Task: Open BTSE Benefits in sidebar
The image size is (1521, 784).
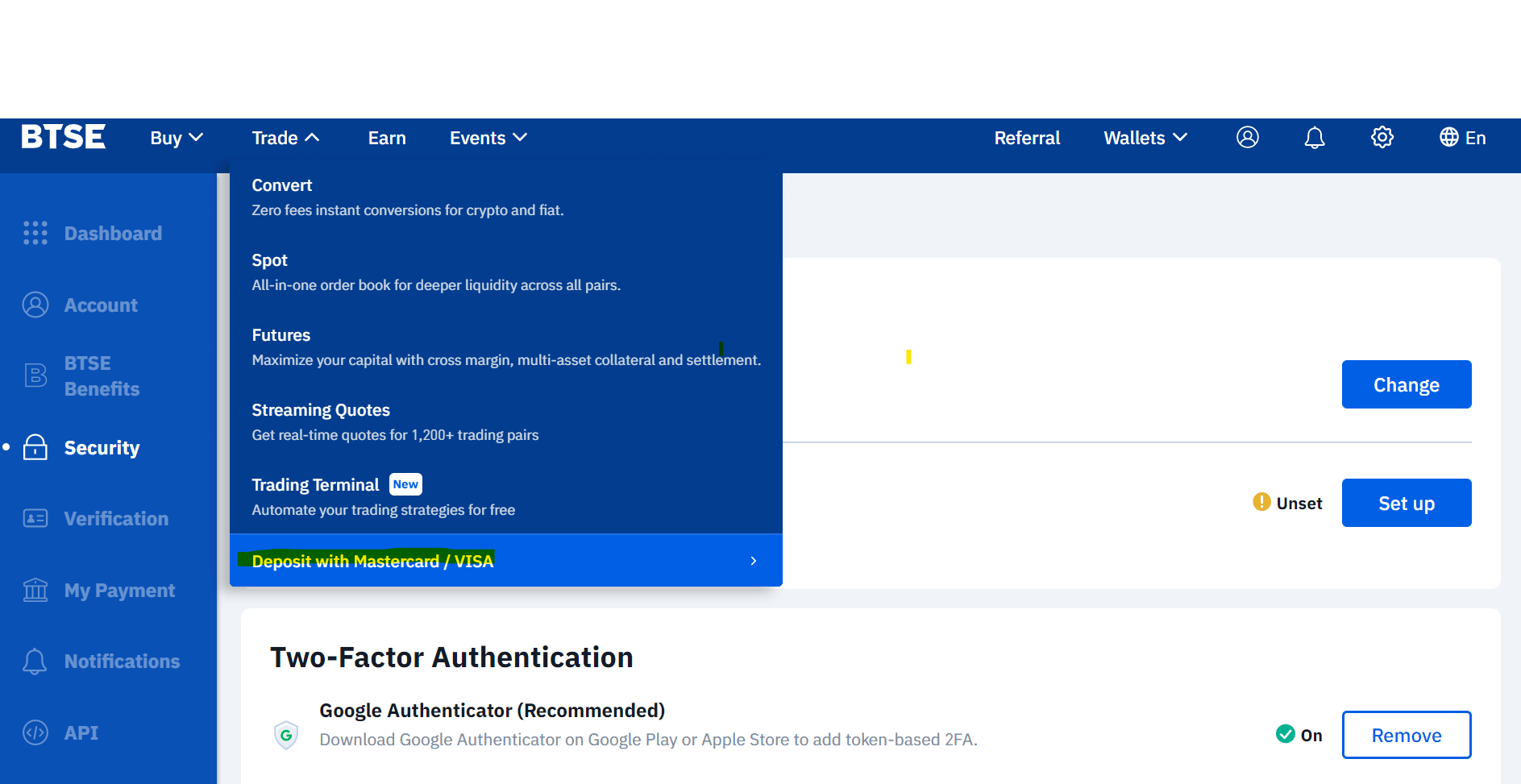Action: coord(102,376)
